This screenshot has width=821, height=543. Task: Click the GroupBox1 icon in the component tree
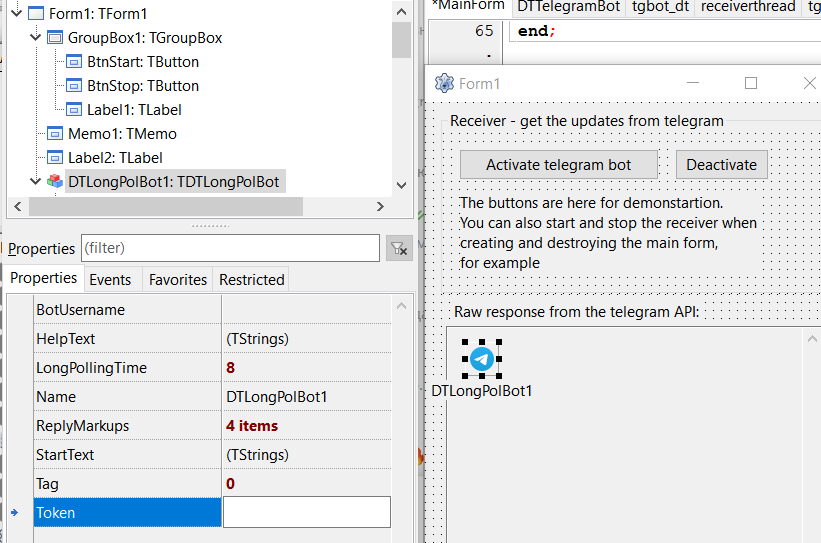tap(55, 38)
